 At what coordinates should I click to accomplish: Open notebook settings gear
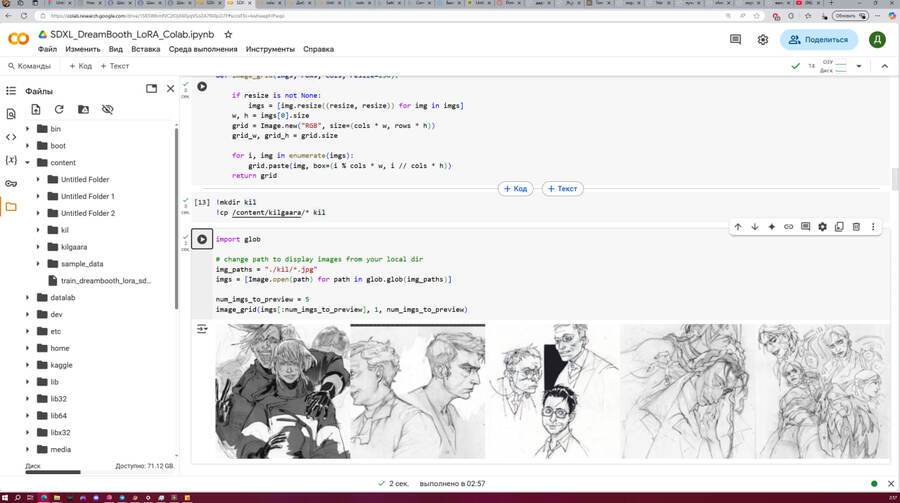pos(763,40)
